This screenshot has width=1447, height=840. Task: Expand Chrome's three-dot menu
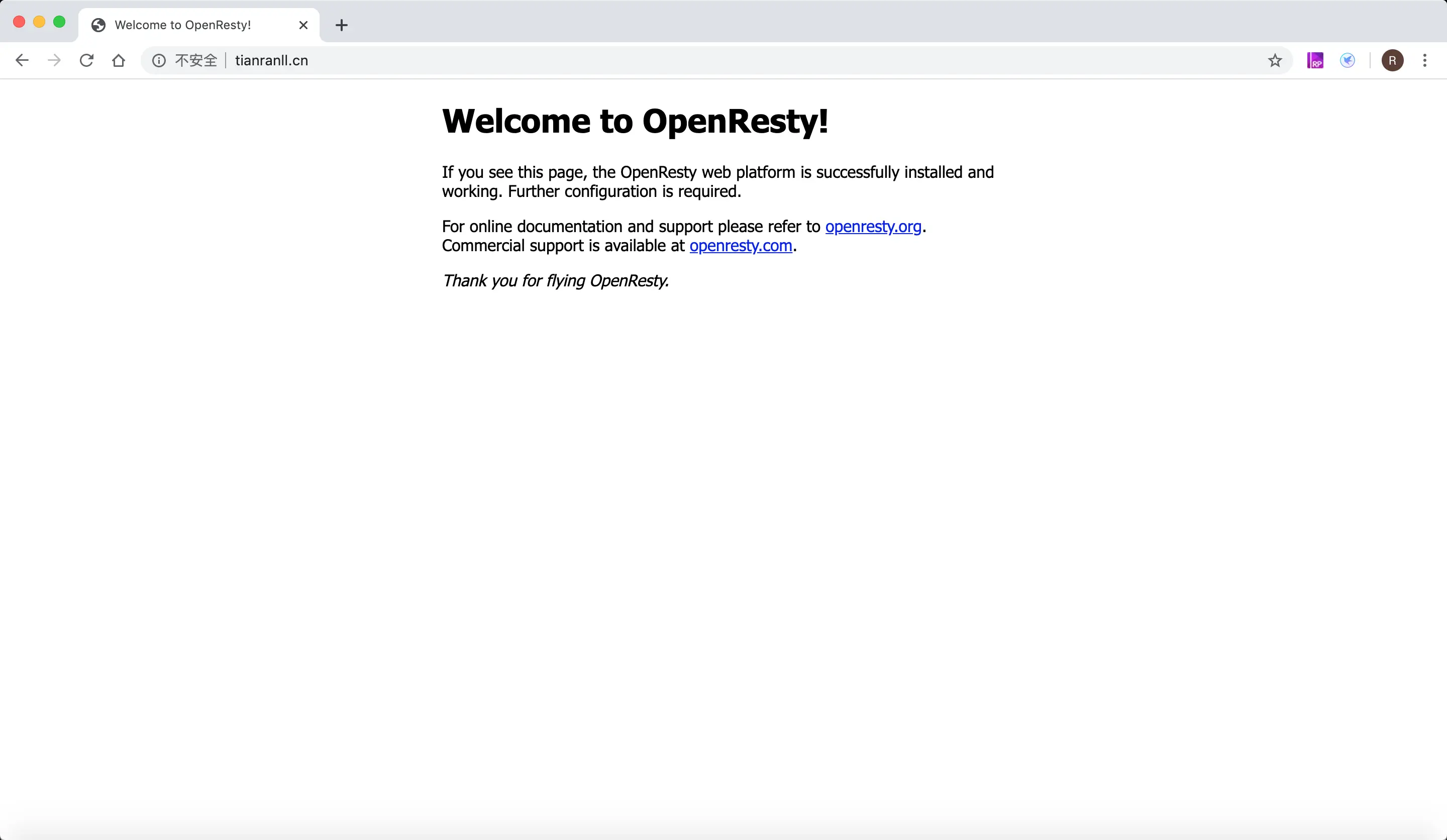[1424, 60]
